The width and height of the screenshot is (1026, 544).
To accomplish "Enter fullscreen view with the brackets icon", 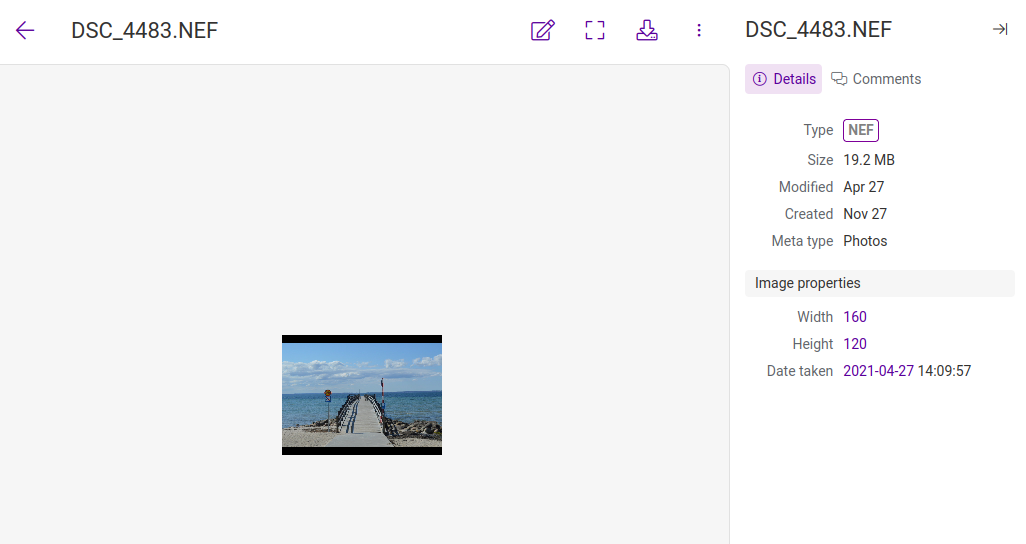I will tap(595, 30).
